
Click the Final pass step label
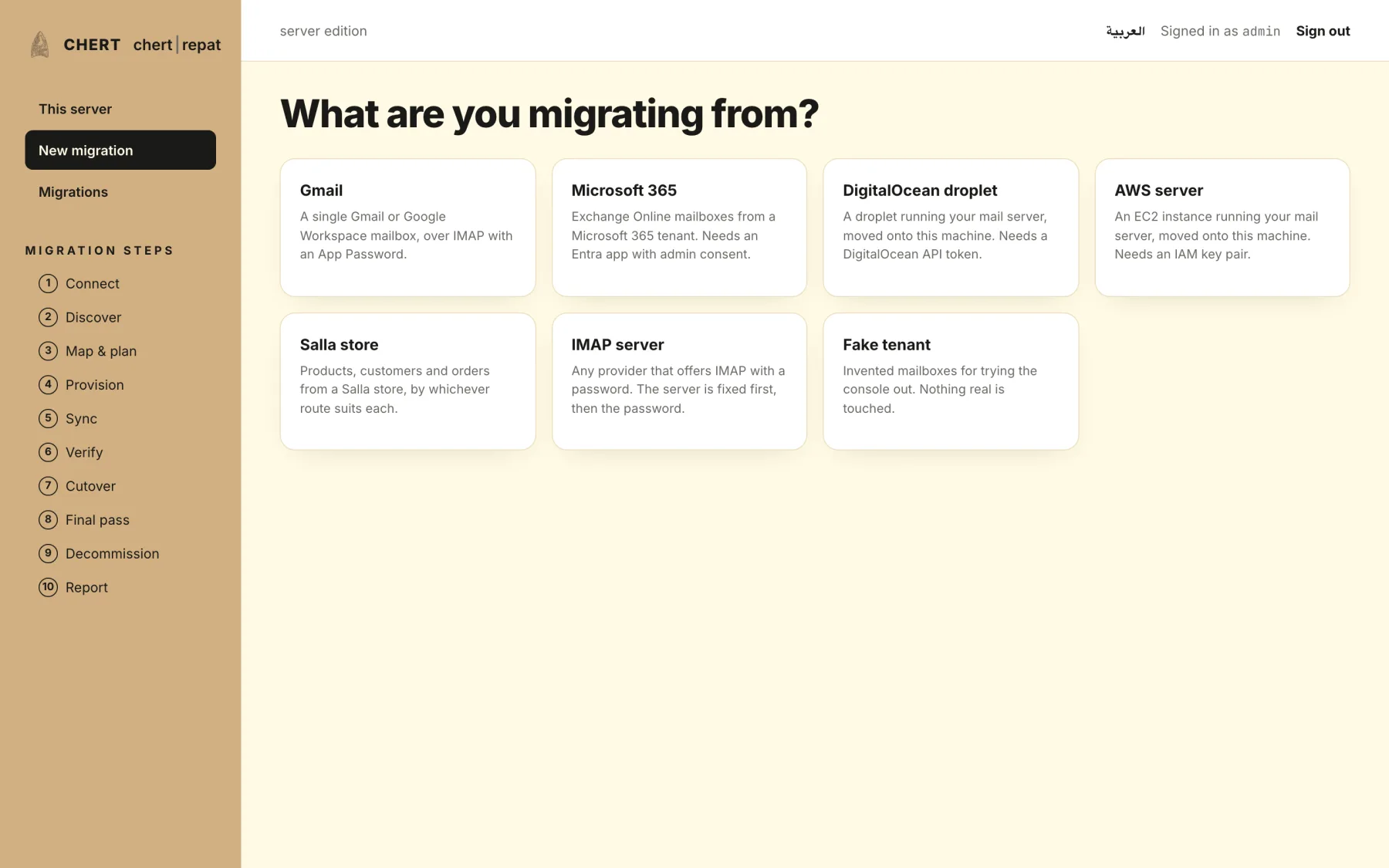pyautogui.click(x=97, y=519)
